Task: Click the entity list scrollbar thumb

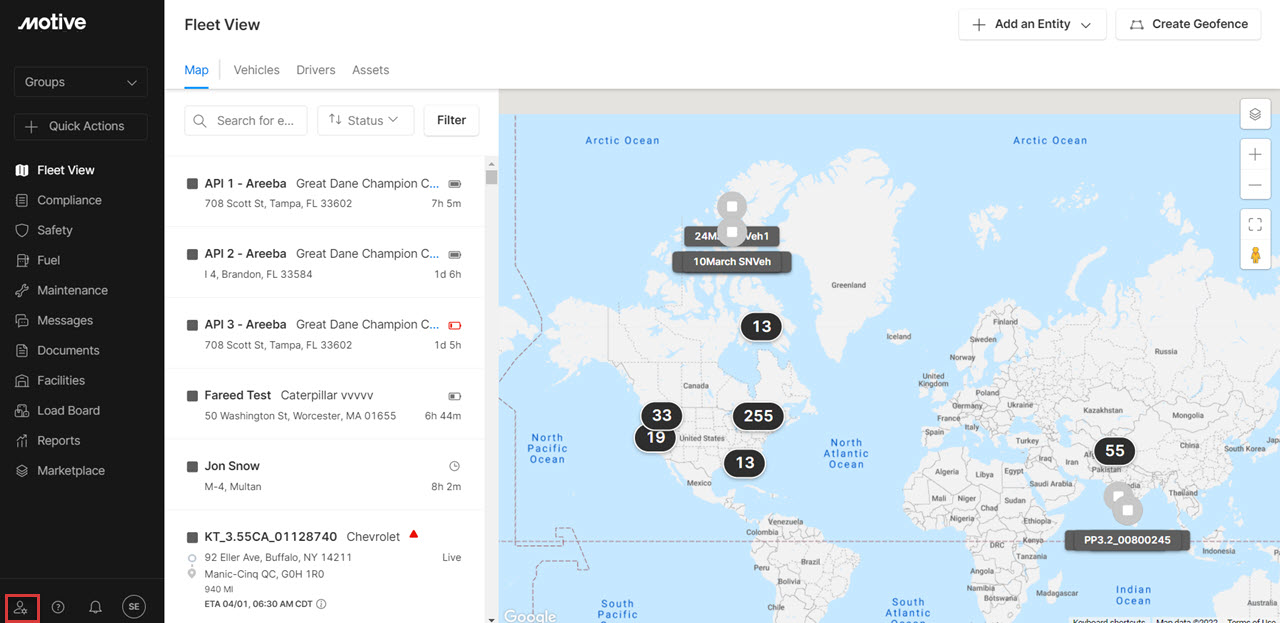Action: 491,177
